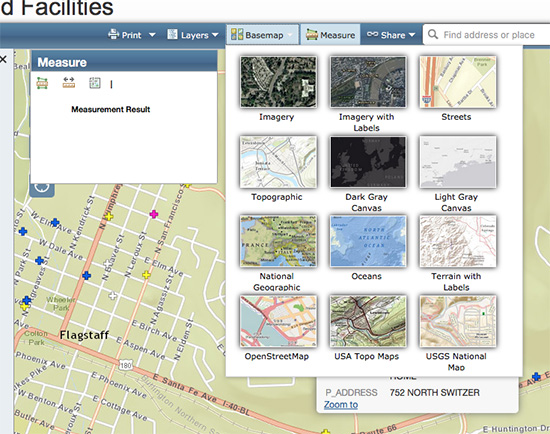Close the left panel with X
This screenshot has width=550, height=434.
click(4, 59)
